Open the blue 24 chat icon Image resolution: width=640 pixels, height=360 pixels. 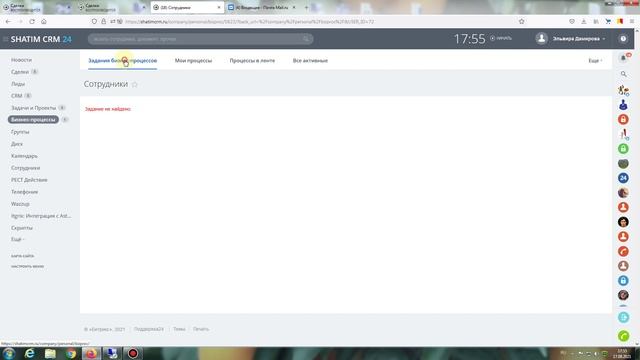[x=623, y=178]
